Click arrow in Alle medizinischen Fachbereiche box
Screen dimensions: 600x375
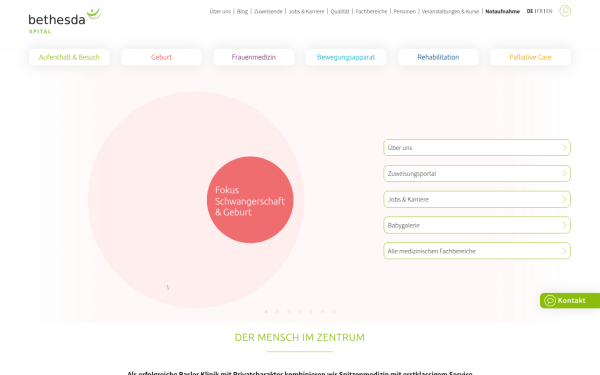coord(564,251)
